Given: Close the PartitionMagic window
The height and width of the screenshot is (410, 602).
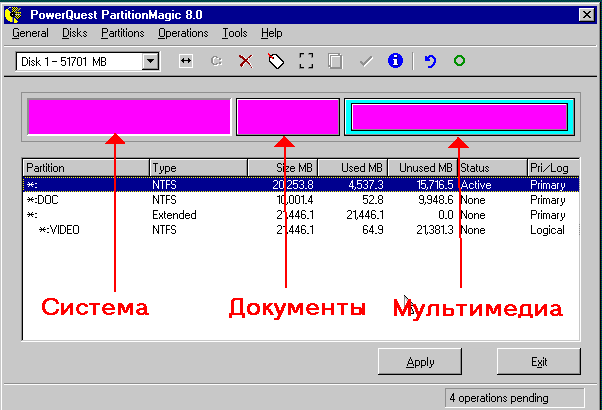Looking at the screenshot, I should (x=587, y=15).
